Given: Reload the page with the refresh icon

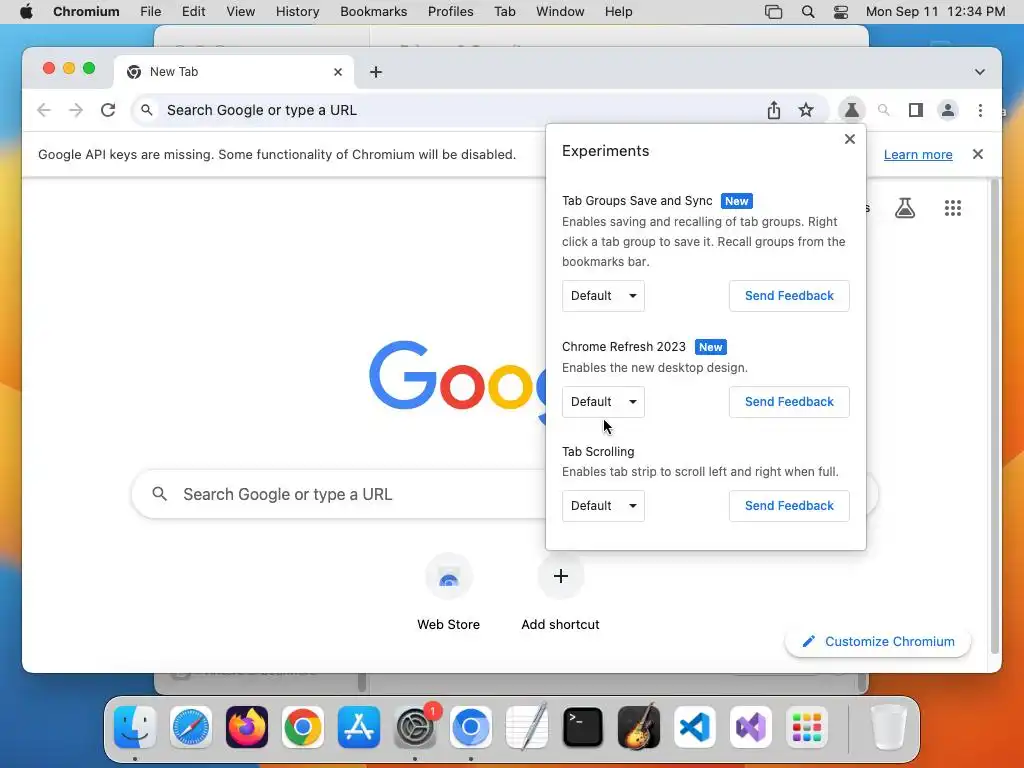Looking at the screenshot, I should click(108, 110).
